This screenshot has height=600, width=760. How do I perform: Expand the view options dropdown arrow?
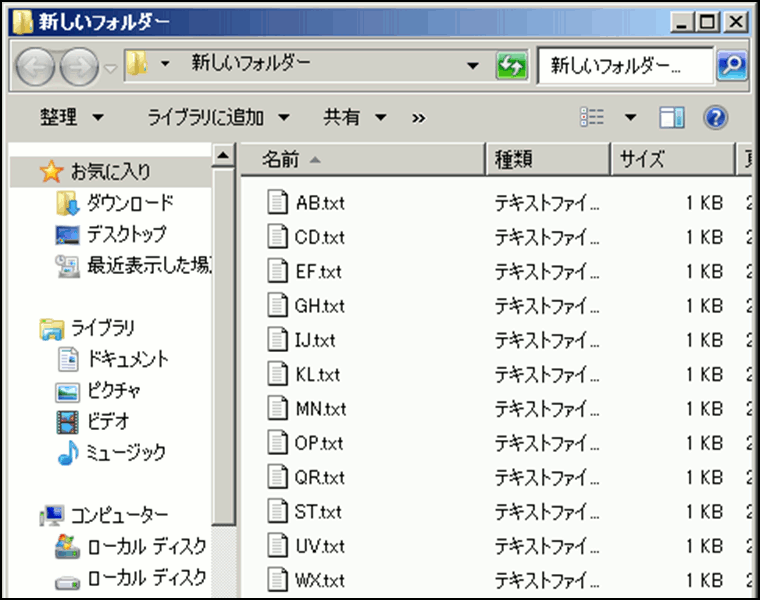click(630, 117)
